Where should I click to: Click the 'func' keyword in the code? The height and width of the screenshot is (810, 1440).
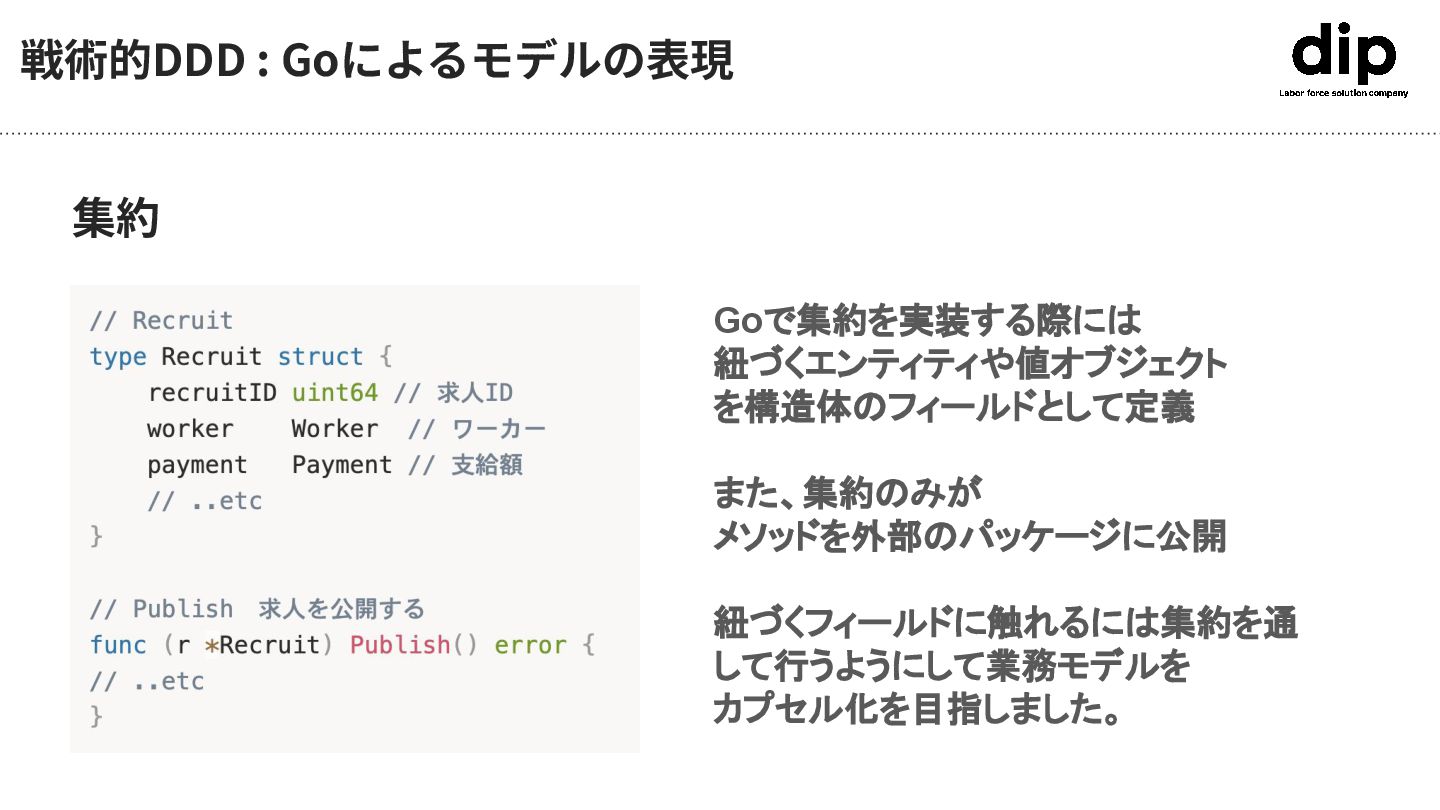pos(118,645)
